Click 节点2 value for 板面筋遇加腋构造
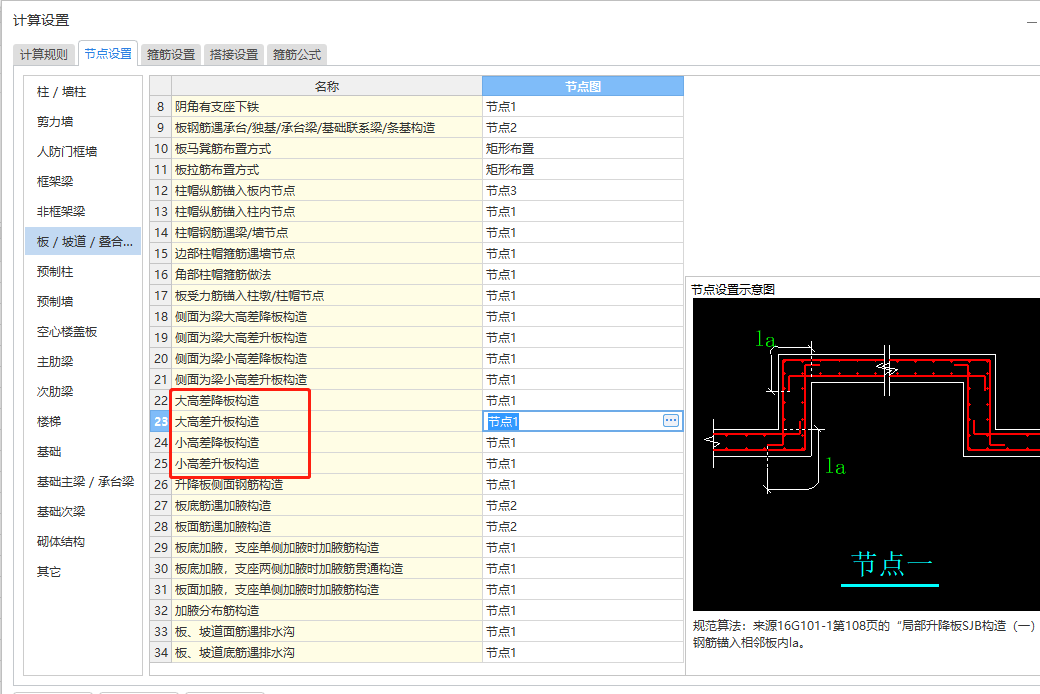 pyautogui.click(x=583, y=527)
